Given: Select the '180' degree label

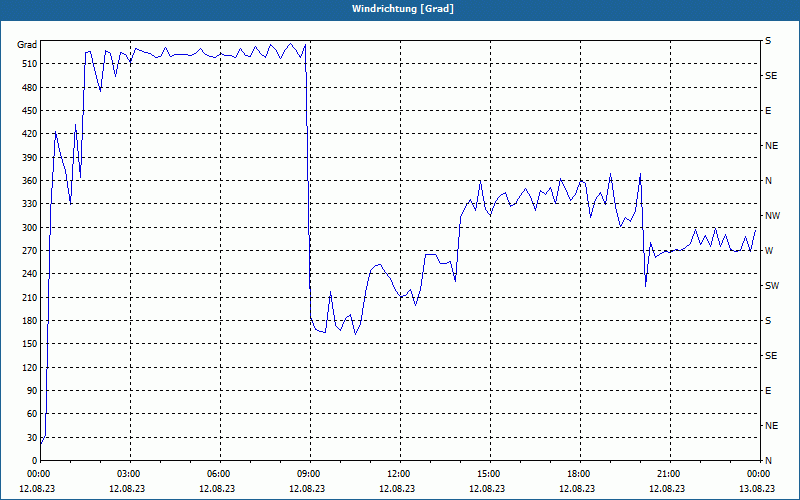Looking at the screenshot, I should tap(29, 320).
